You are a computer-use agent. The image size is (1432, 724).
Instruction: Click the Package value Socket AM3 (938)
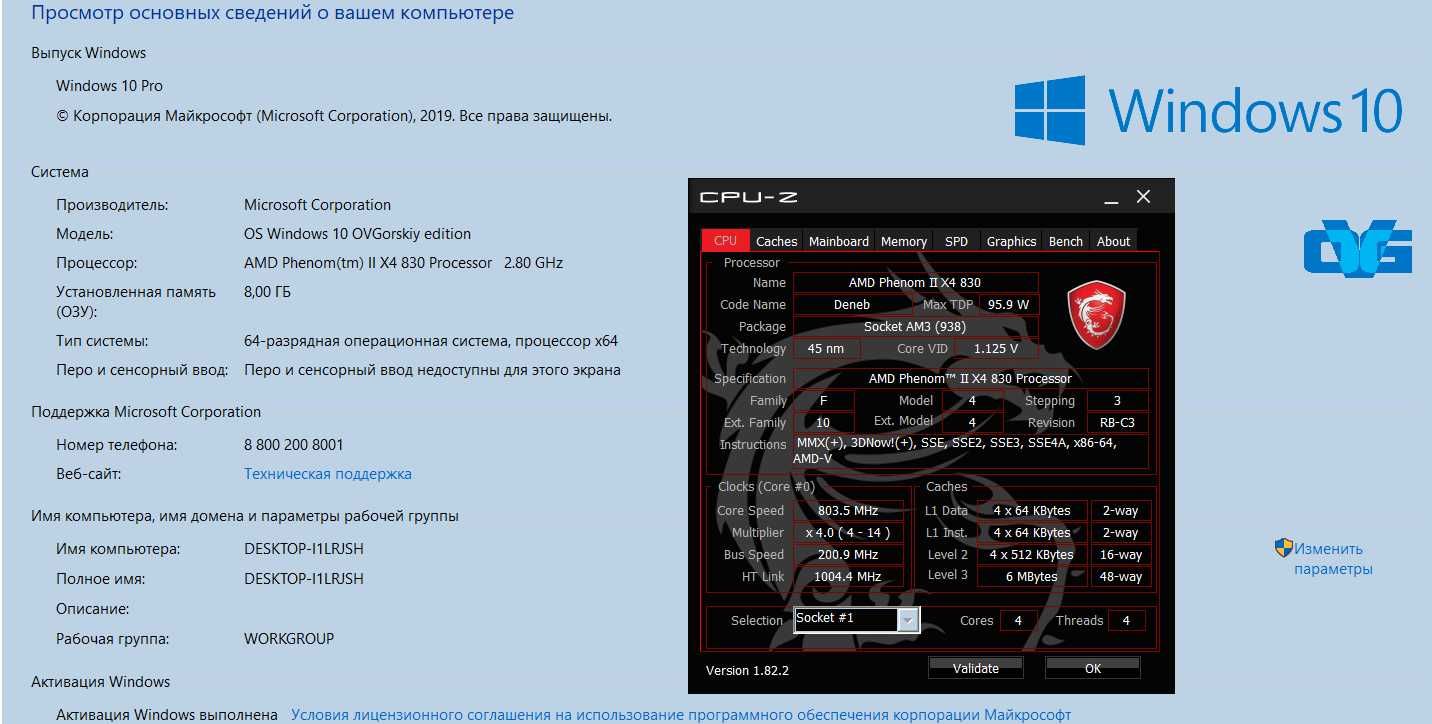[915, 327]
